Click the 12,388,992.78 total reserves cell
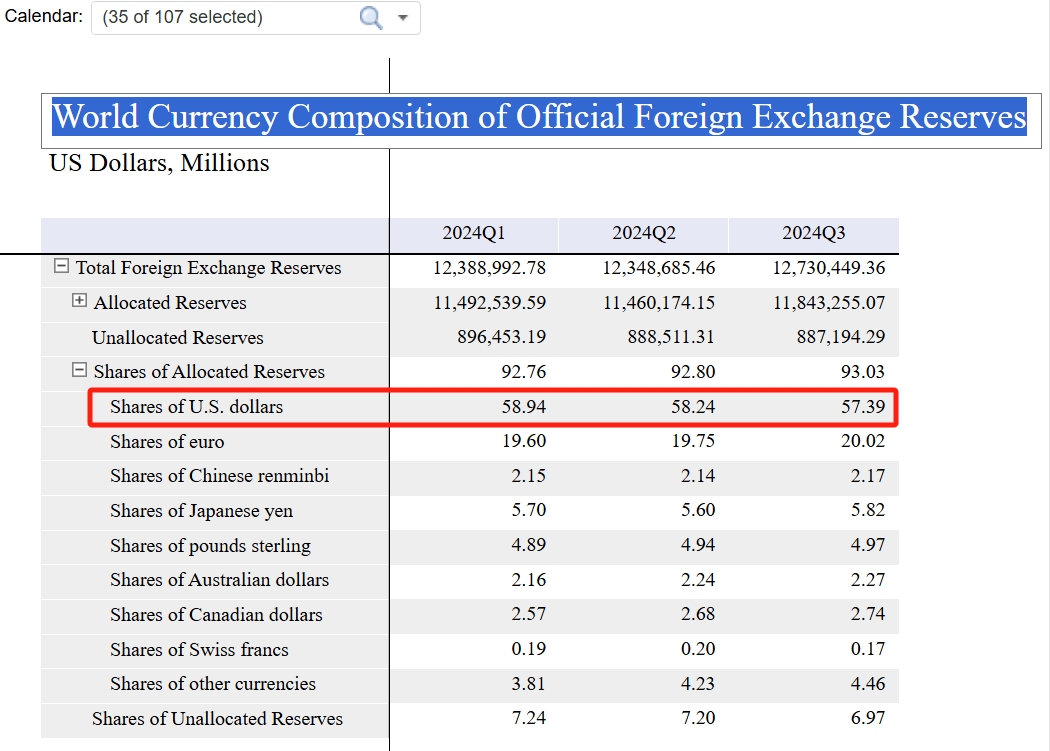The width and height of the screenshot is (1050, 751). point(490,268)
